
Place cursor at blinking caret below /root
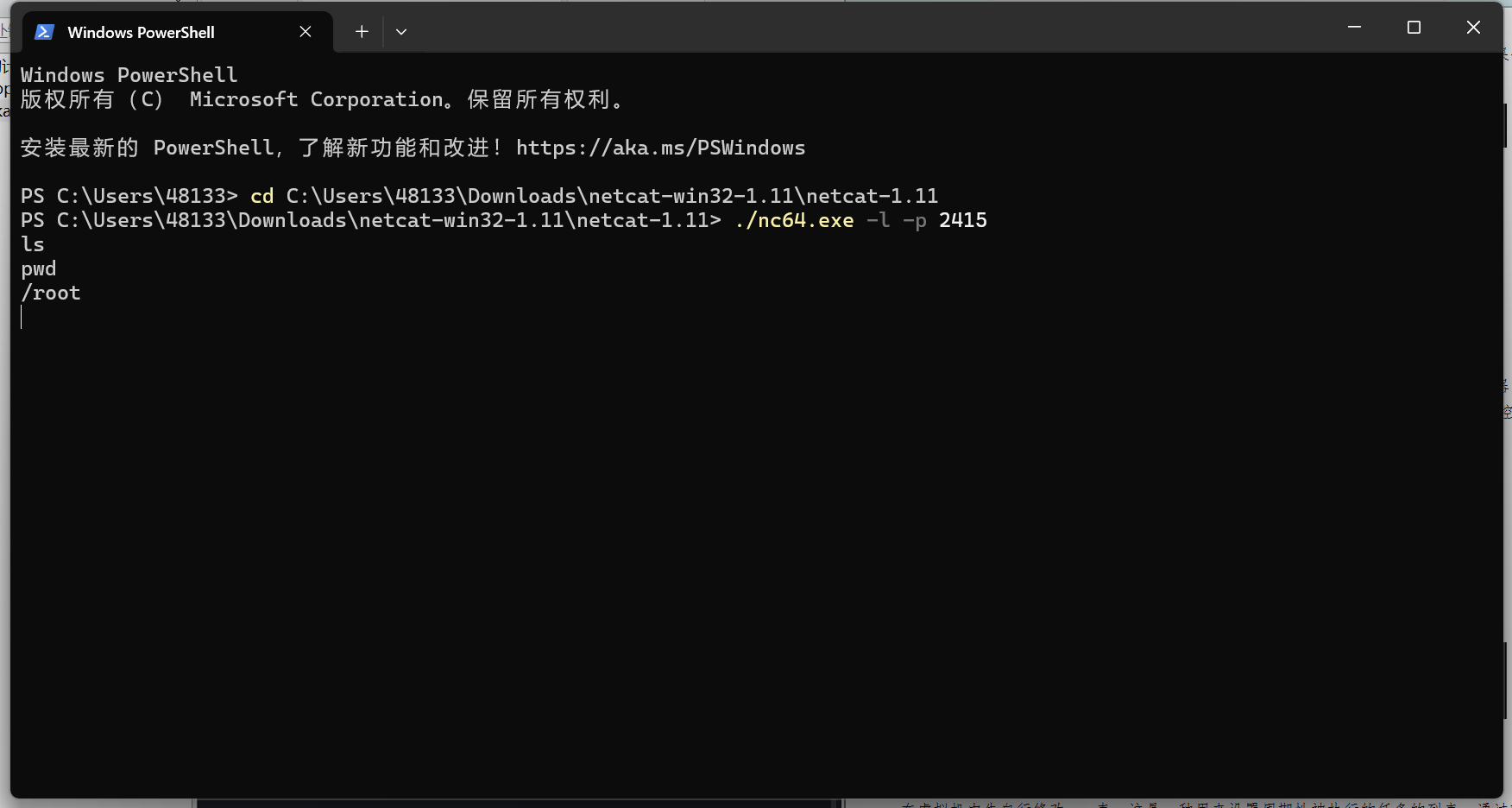pyautogui.click(x=22, y=317)
